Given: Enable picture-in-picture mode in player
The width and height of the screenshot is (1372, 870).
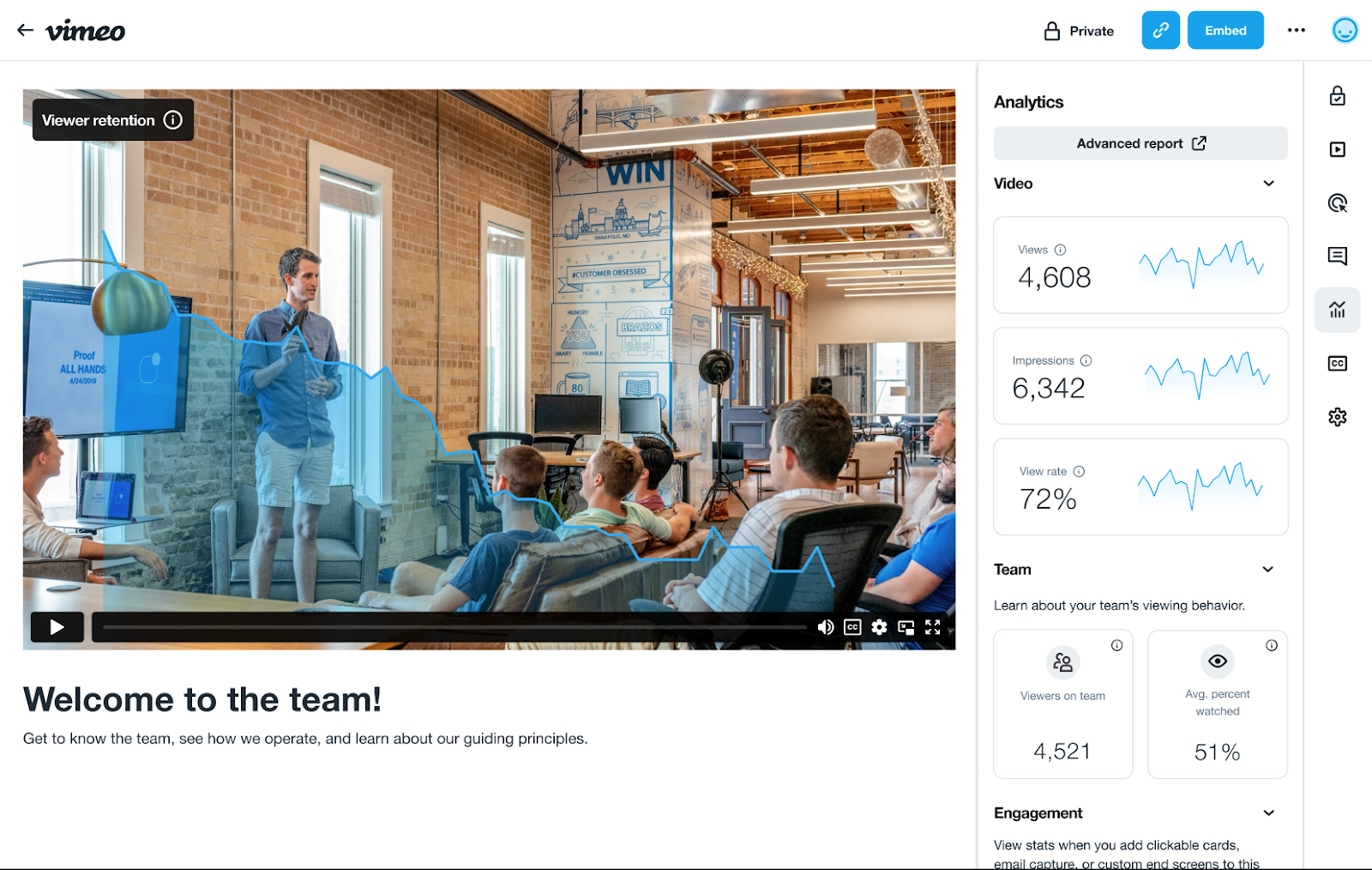Looking at the screenshot, I should (906, 627).
